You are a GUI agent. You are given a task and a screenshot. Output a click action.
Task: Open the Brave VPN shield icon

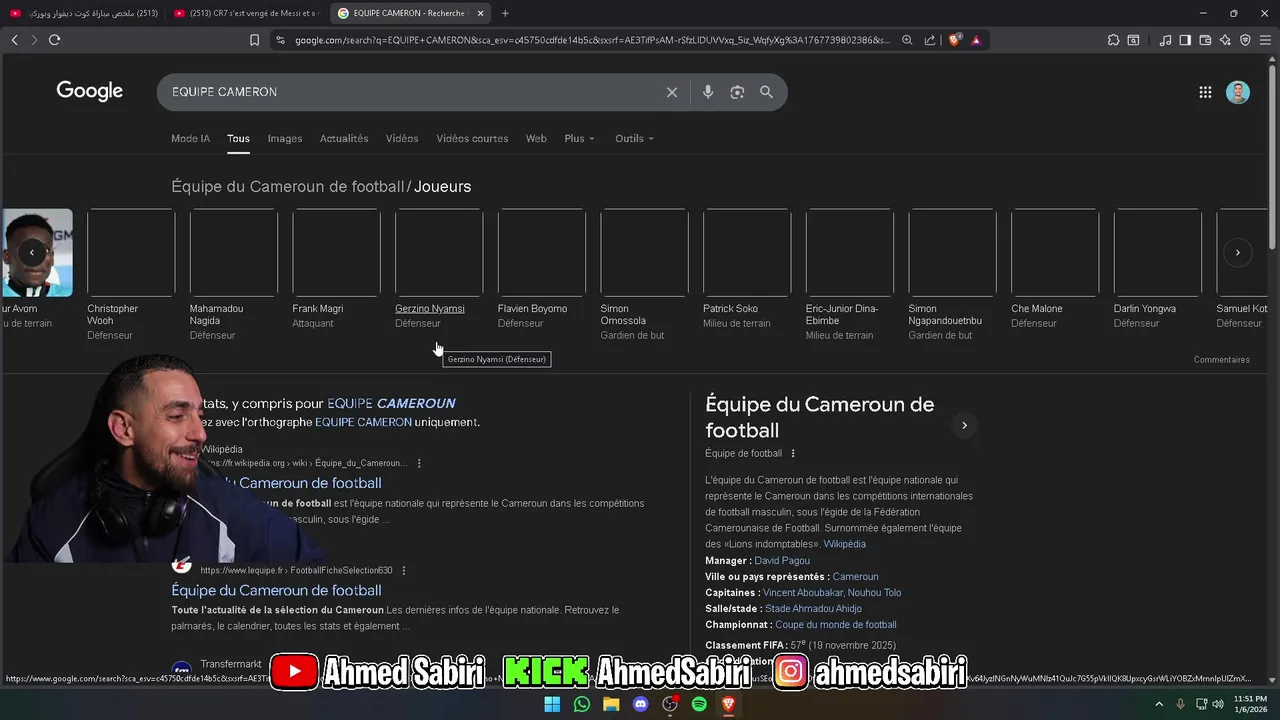pyautogui.click(x=1245, y=40)
